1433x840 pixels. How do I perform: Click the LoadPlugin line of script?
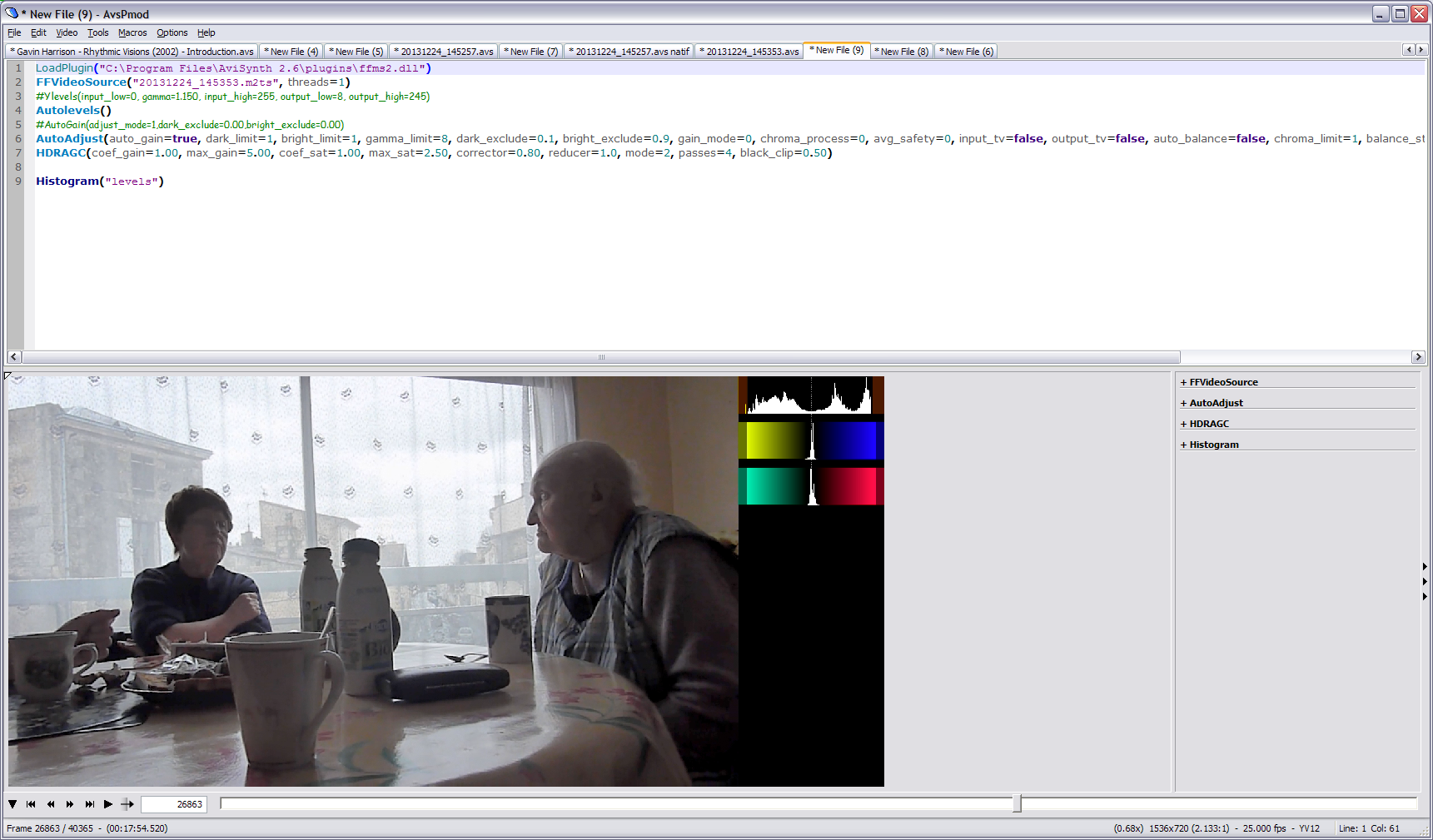tap(234, 68)
